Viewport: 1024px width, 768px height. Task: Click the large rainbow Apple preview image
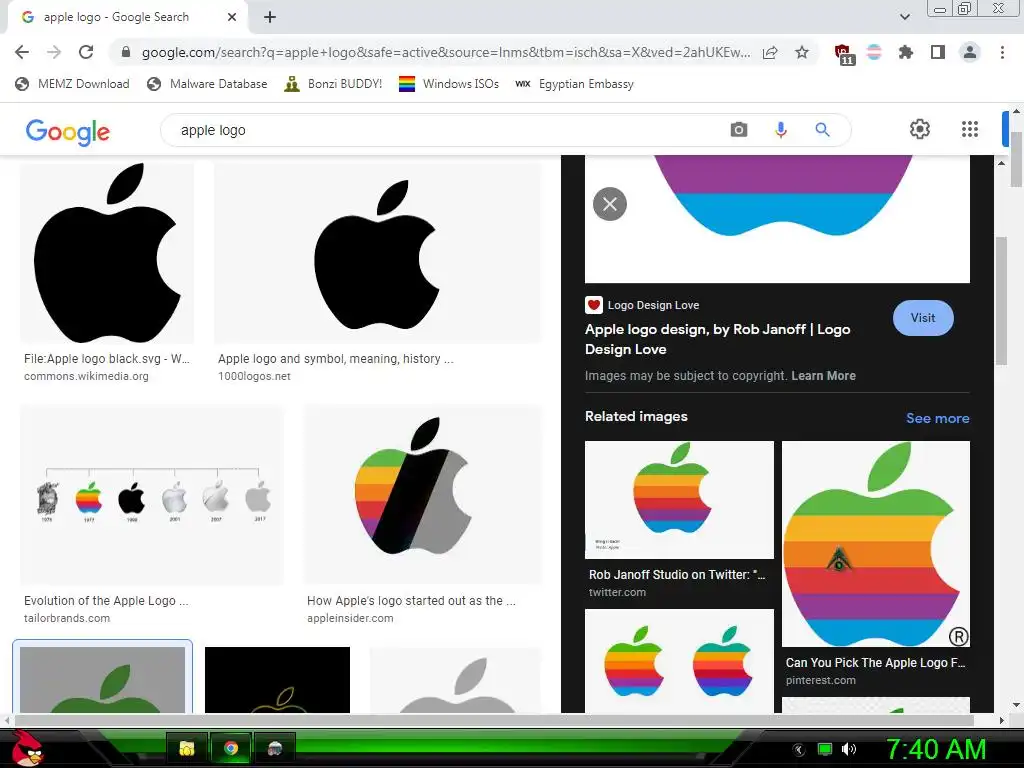click(x=777, y=219)
